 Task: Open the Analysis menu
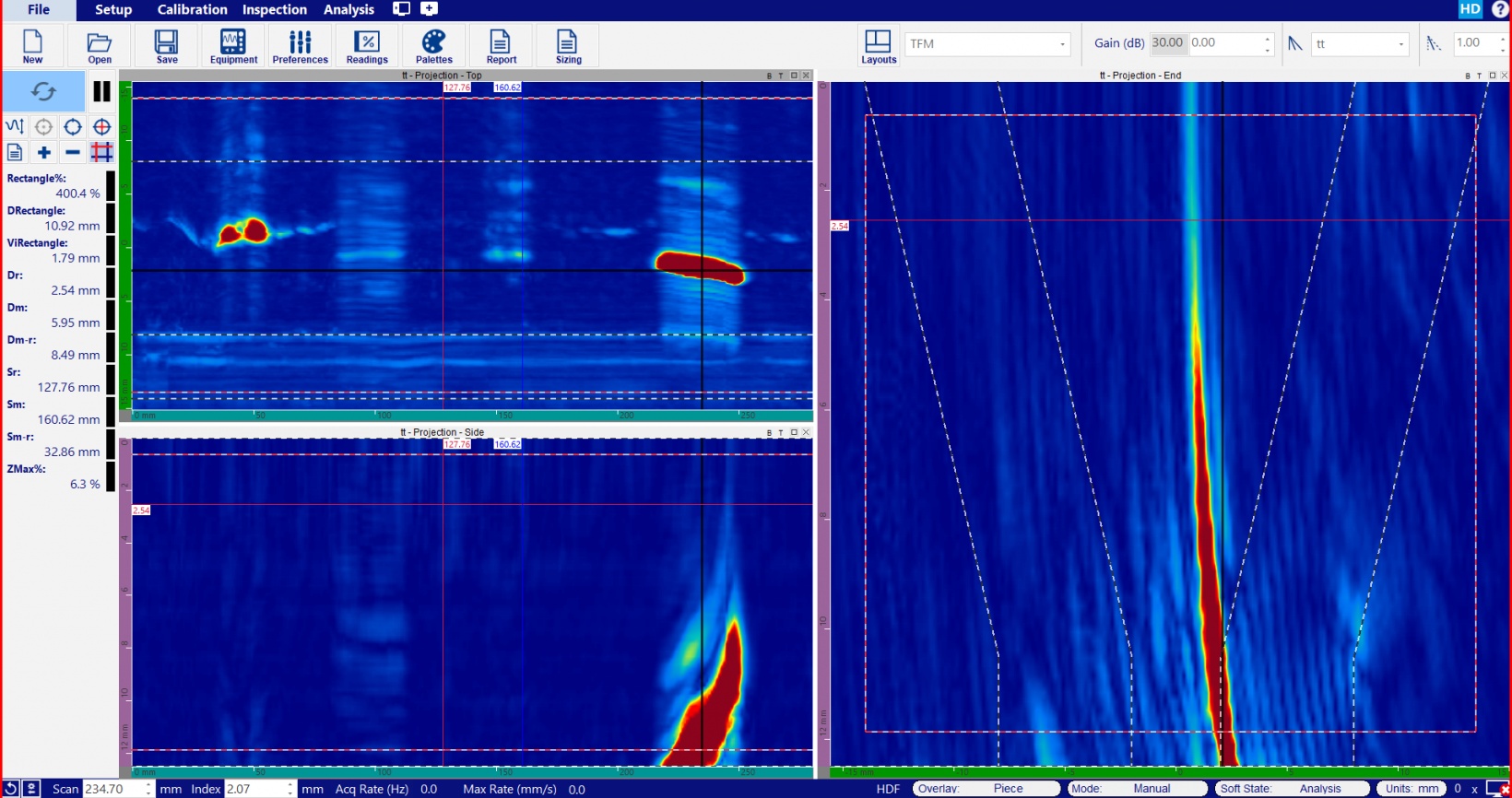click(348, 9)
